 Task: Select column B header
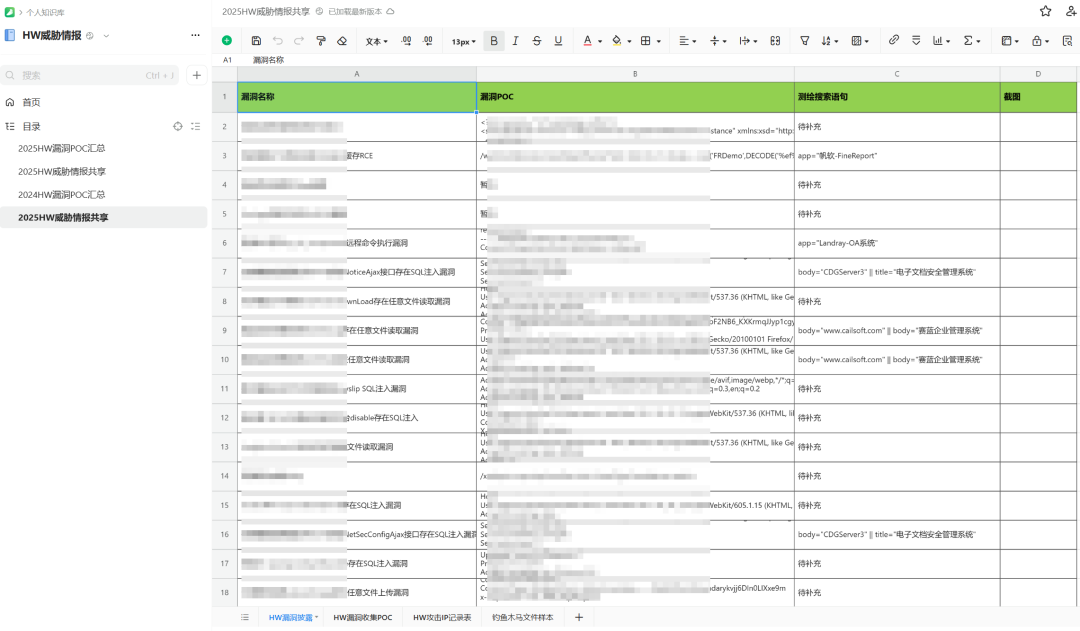pos(635,74)
